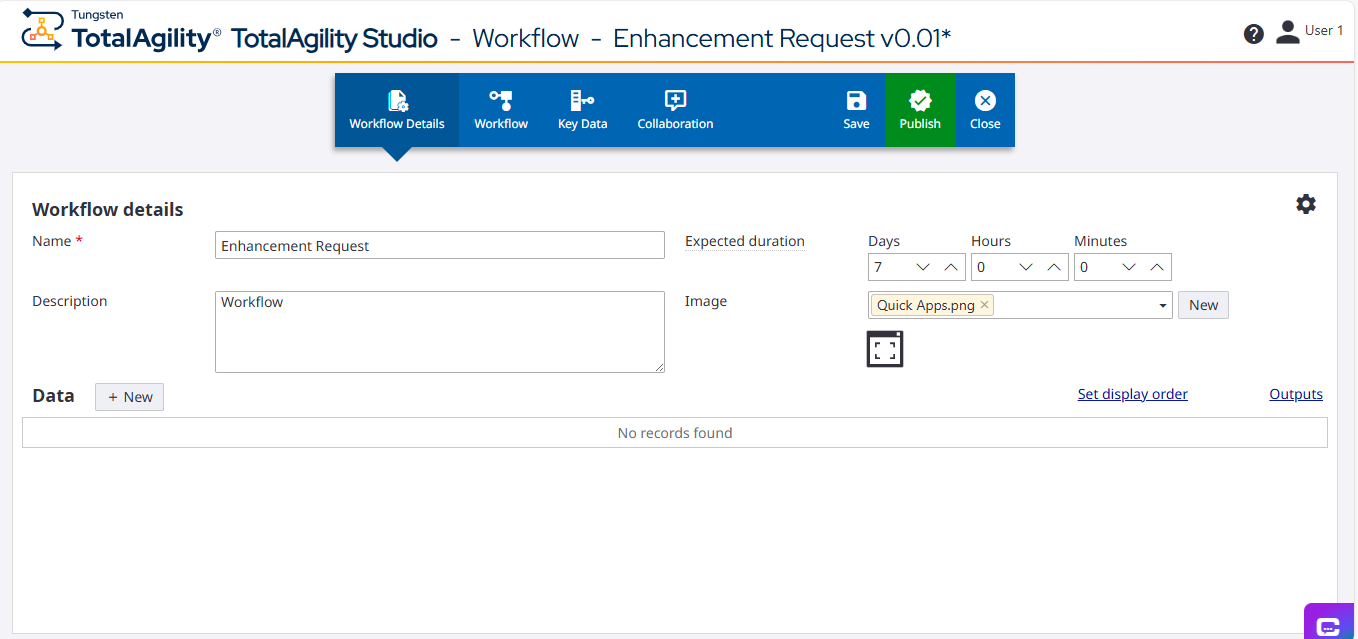Decrease the Days value
The height and width of the screenshot is (639, 1358).
[x=923, y=267]
